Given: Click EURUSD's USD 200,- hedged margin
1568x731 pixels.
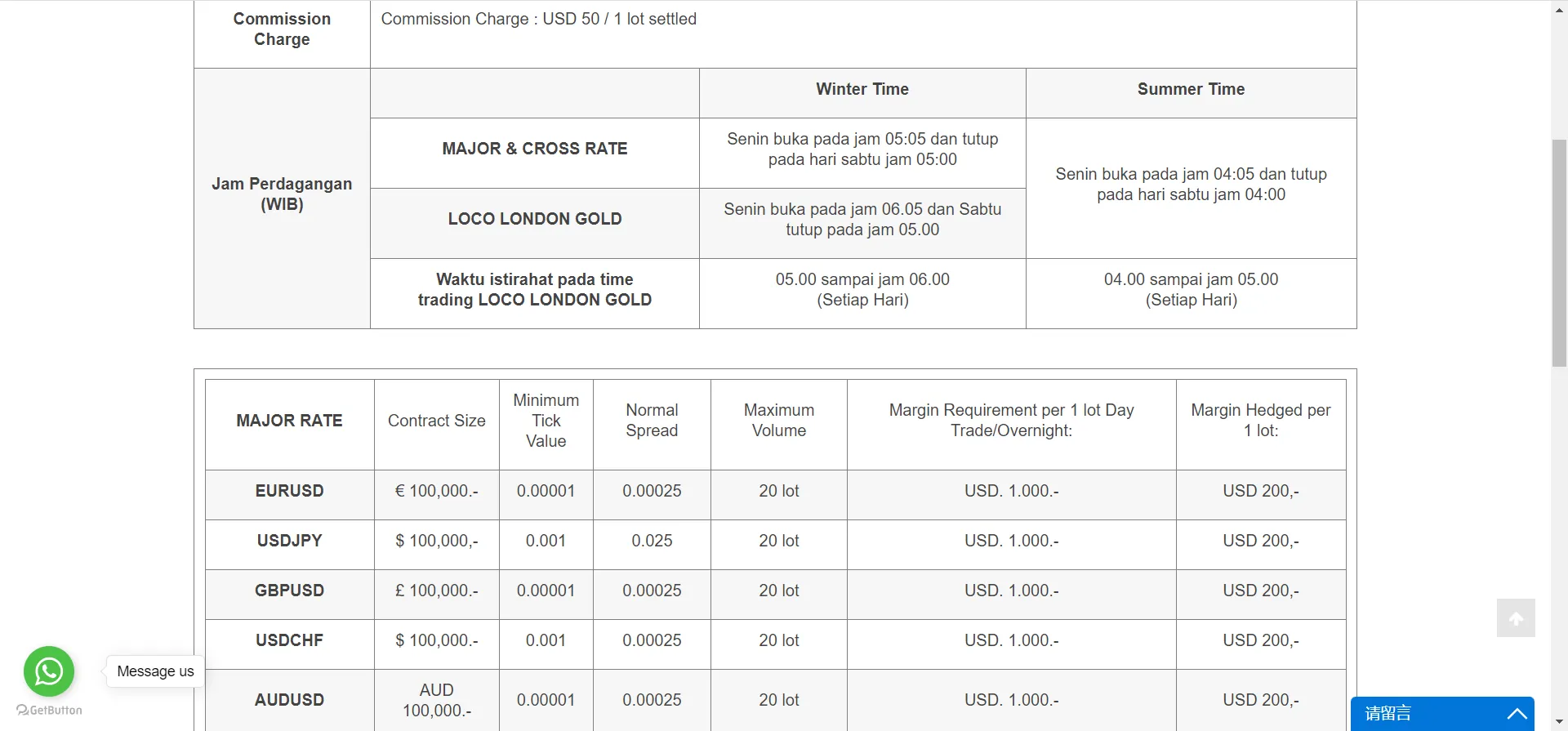Looking at the screenshot, I should [x=1261, y=491].
